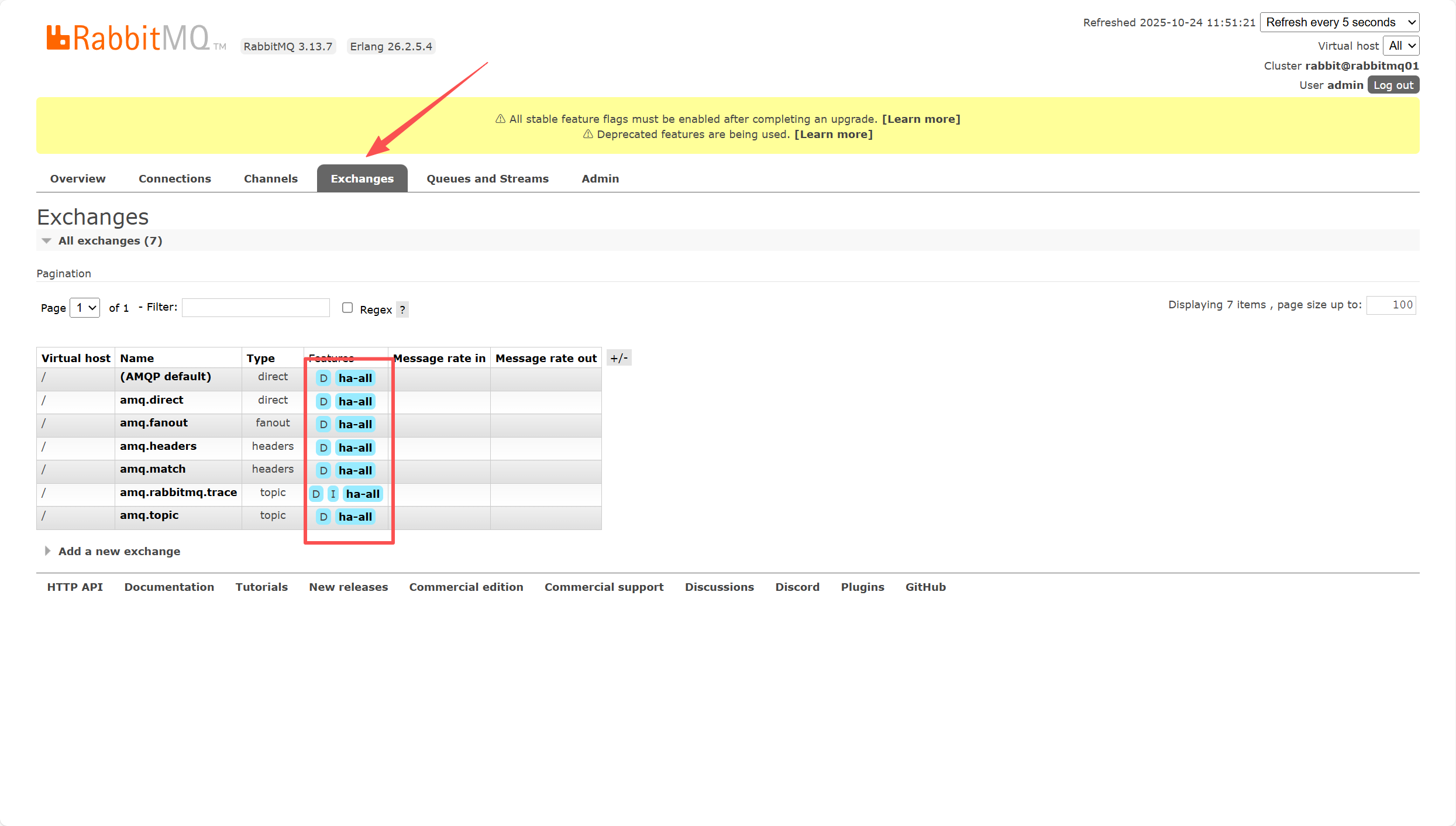Click the RabbitMQ logo

coord(129,39)
